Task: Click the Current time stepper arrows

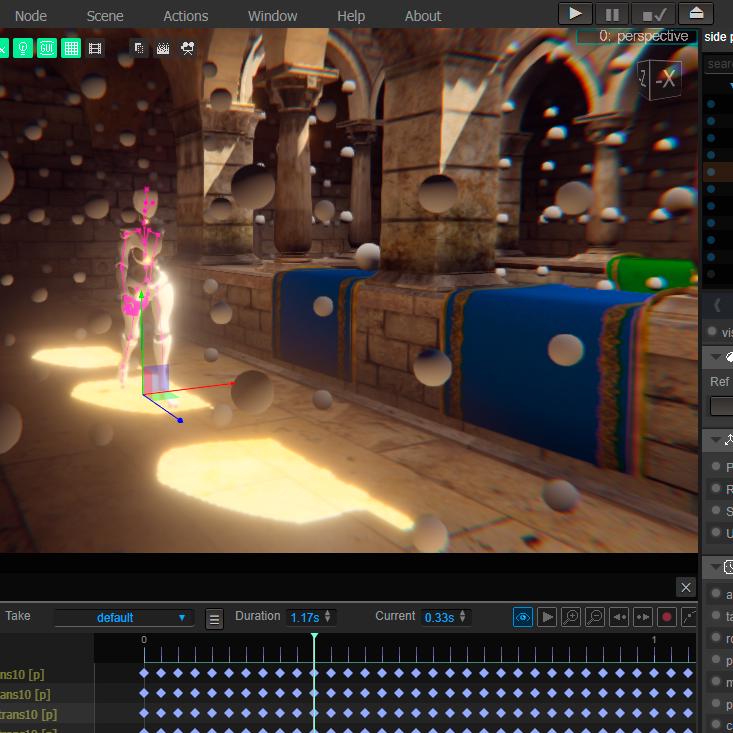Action: pos(464,617)
